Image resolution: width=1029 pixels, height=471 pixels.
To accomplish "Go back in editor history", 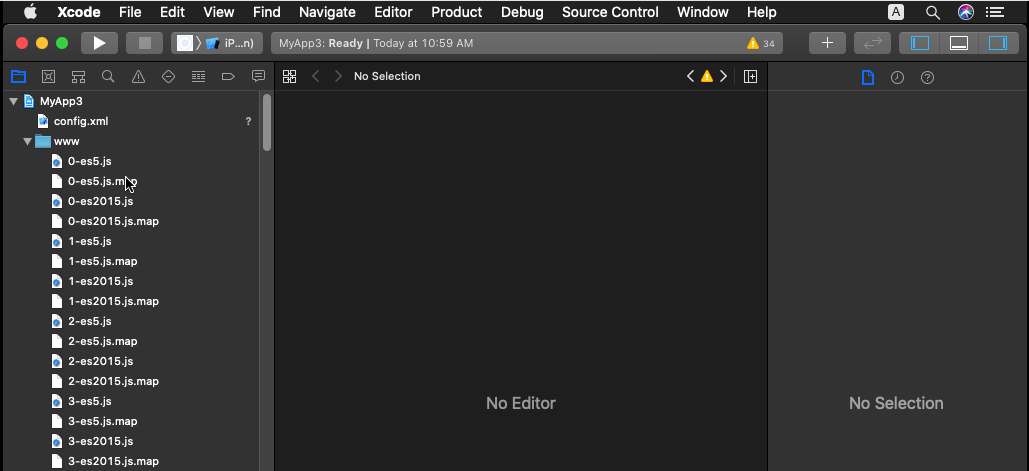I will click(x=316, y=76).
